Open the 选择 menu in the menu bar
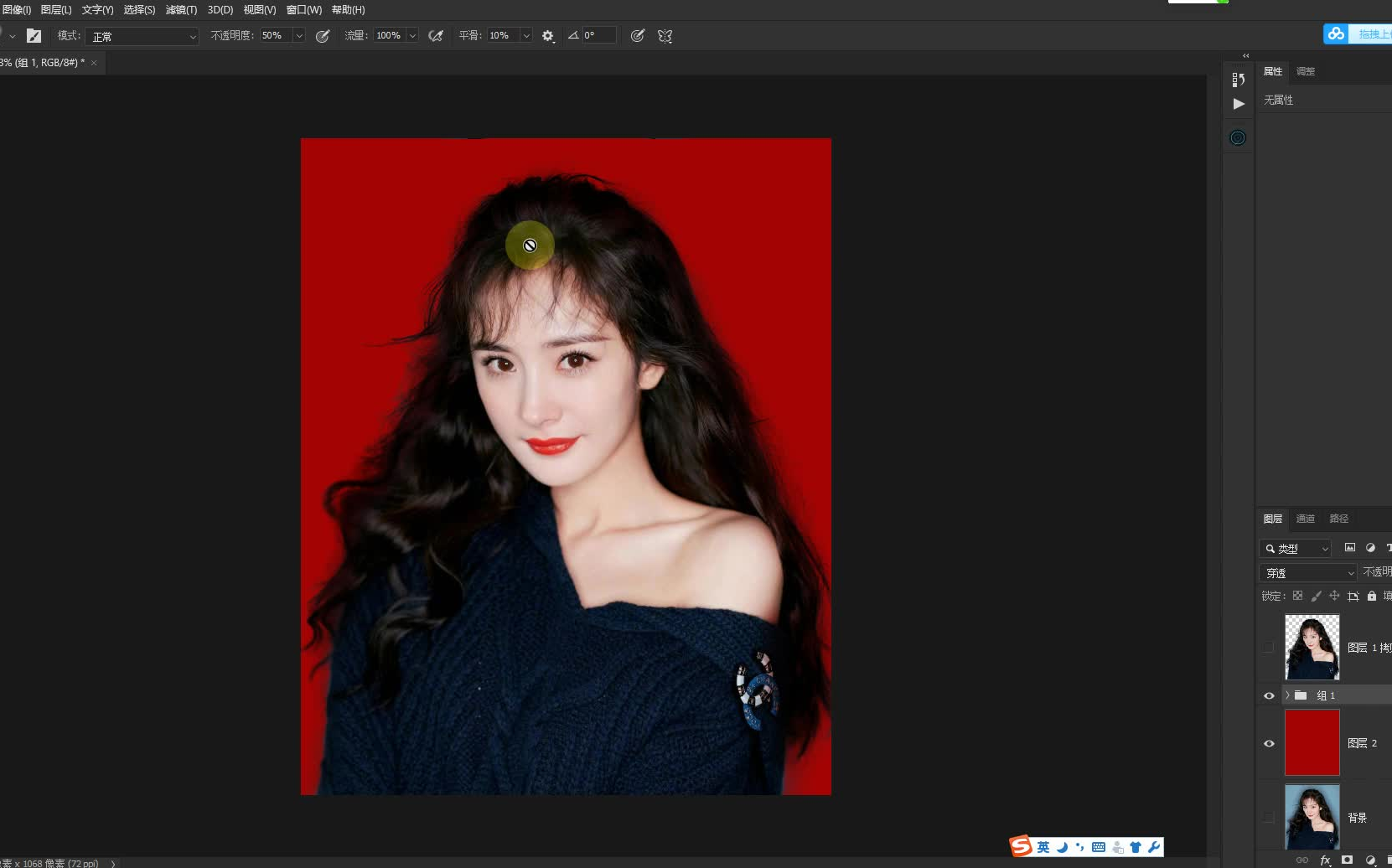 click(x=139, y=10)
